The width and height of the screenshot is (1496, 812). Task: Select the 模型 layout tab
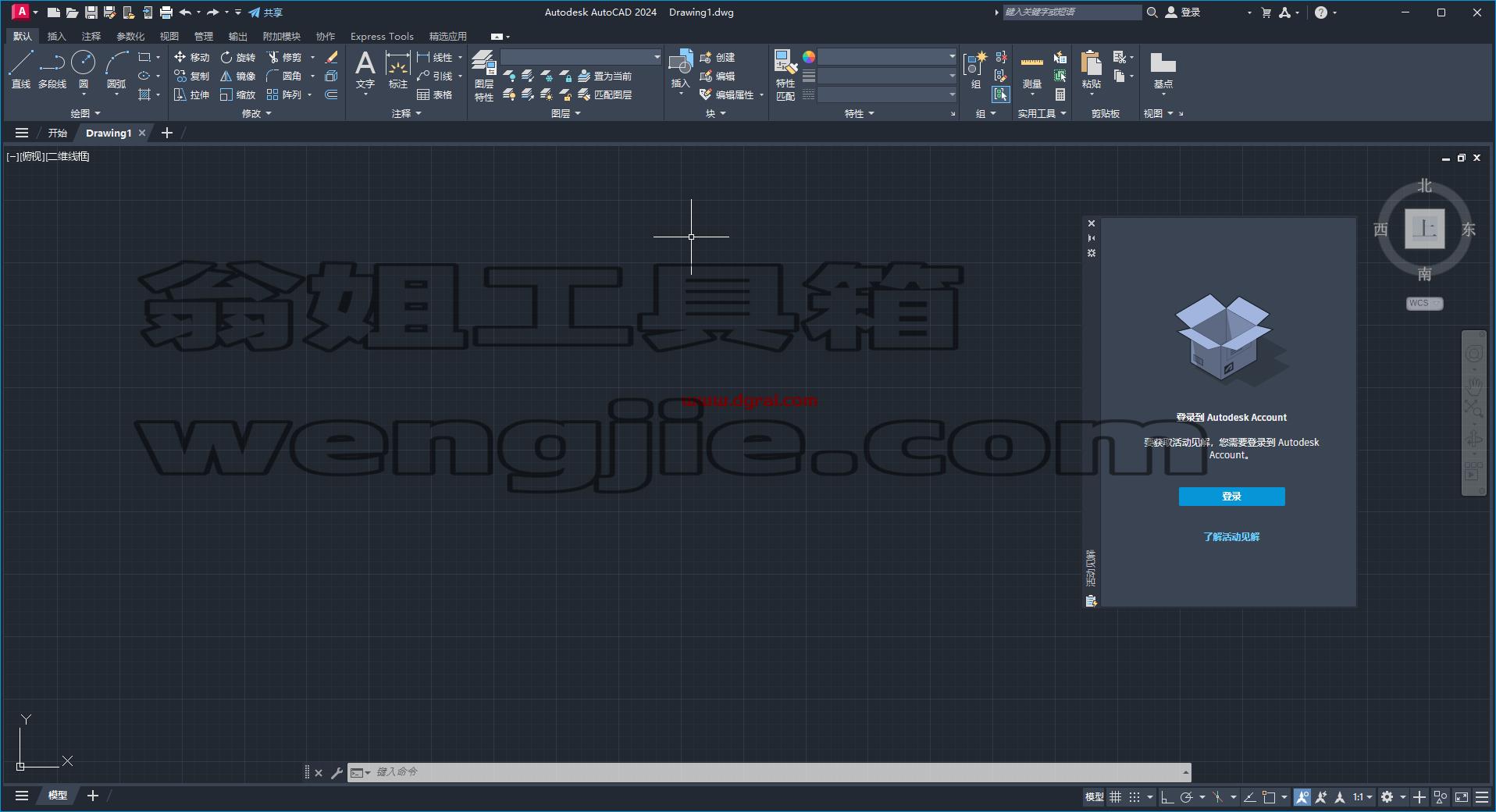[x=58, y=796]
